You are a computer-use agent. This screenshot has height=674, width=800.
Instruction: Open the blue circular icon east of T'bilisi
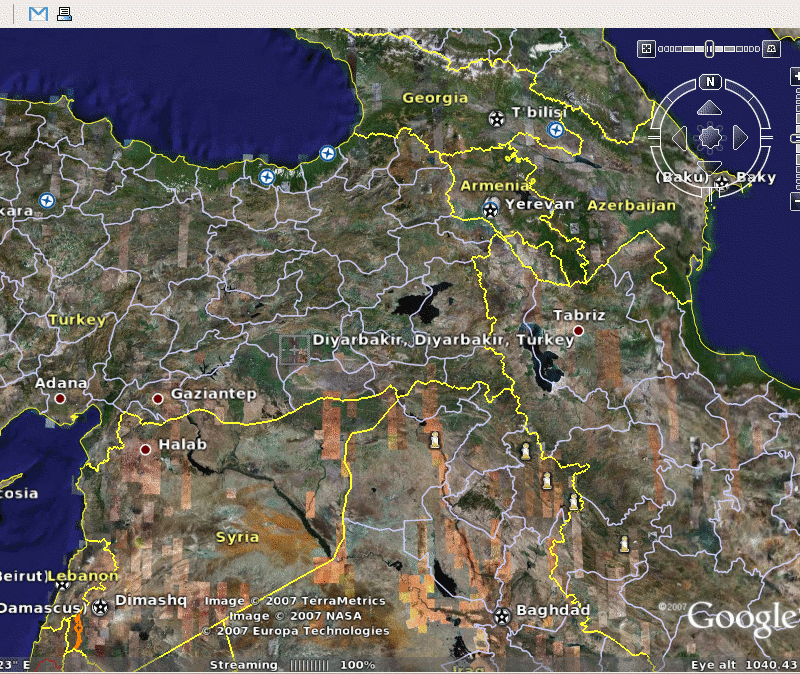pos(556,130)
